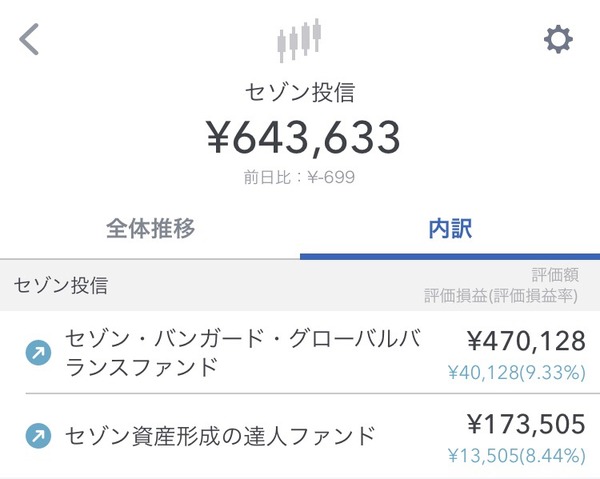Switch to the 全体推移 tab
Image resolution: width=600 pixels, height=479 pixels.
click(150, 228)
